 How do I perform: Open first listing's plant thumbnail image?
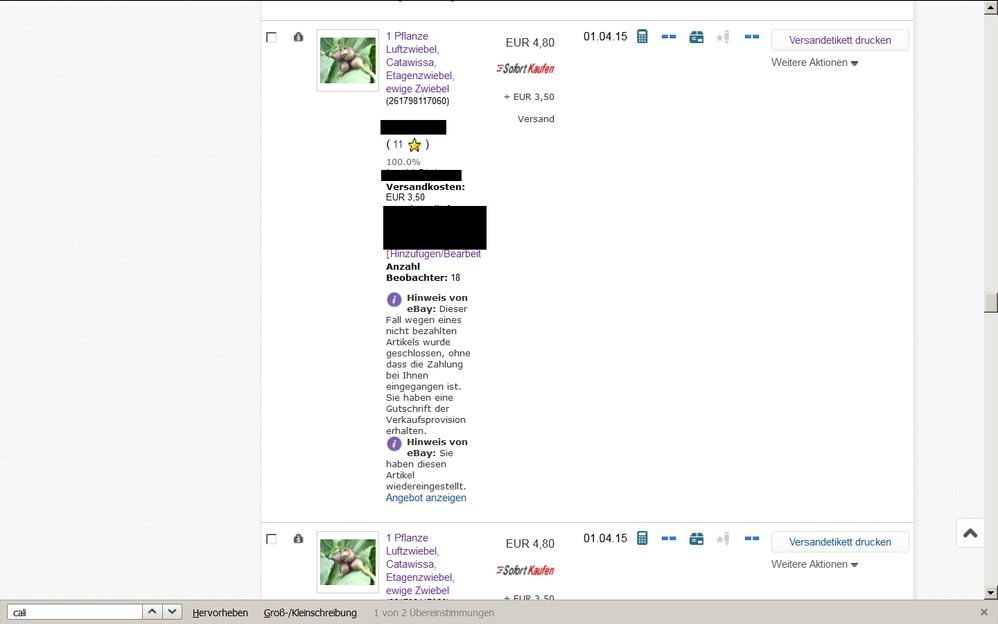(347, 60)
